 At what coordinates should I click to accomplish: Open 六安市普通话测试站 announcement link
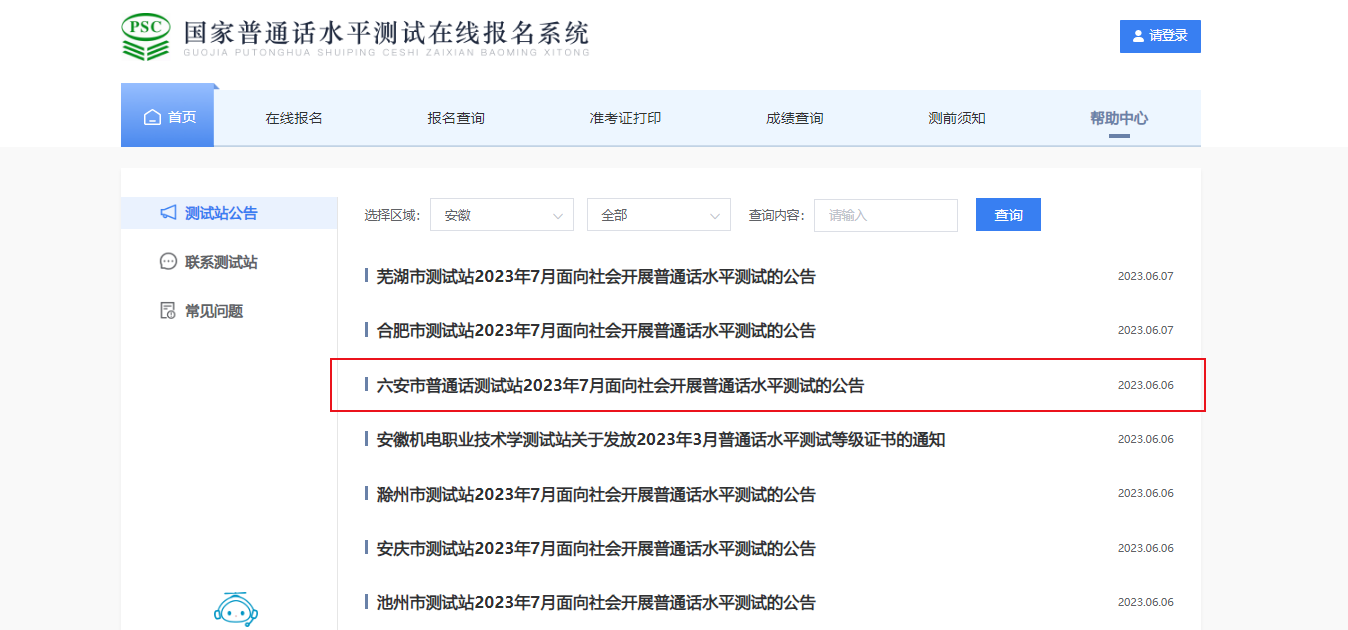click(x=620, y=385)
